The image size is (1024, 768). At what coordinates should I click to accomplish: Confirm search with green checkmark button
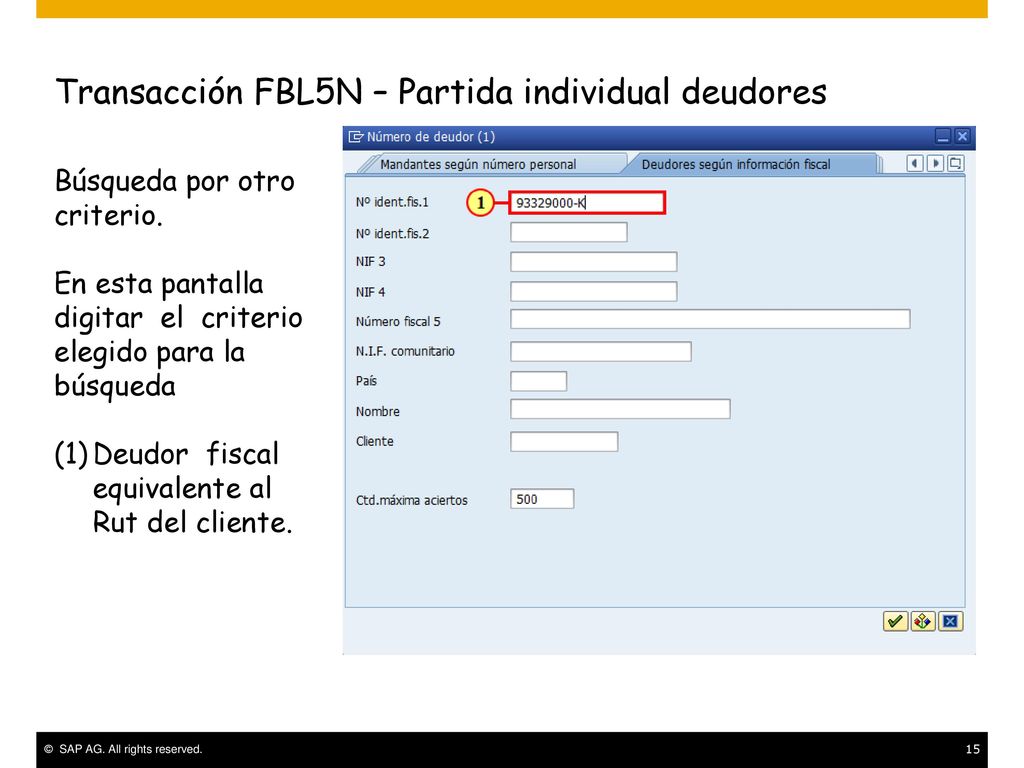(895, 621)
